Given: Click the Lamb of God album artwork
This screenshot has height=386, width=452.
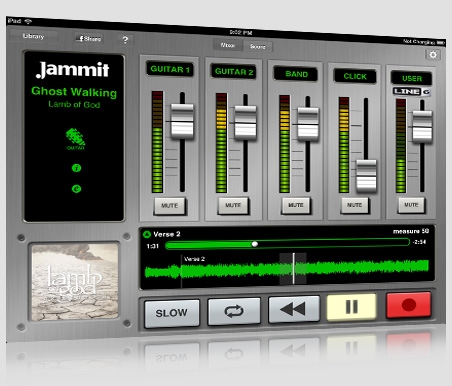Looking at the screenshot, I should coord(75,282).
